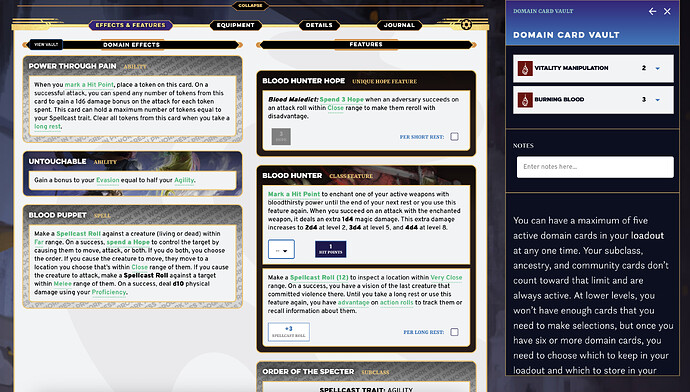Viewport: 690px width, 392px height.
Task: Open the action rolls link
Action: click(x=396, y=303)
